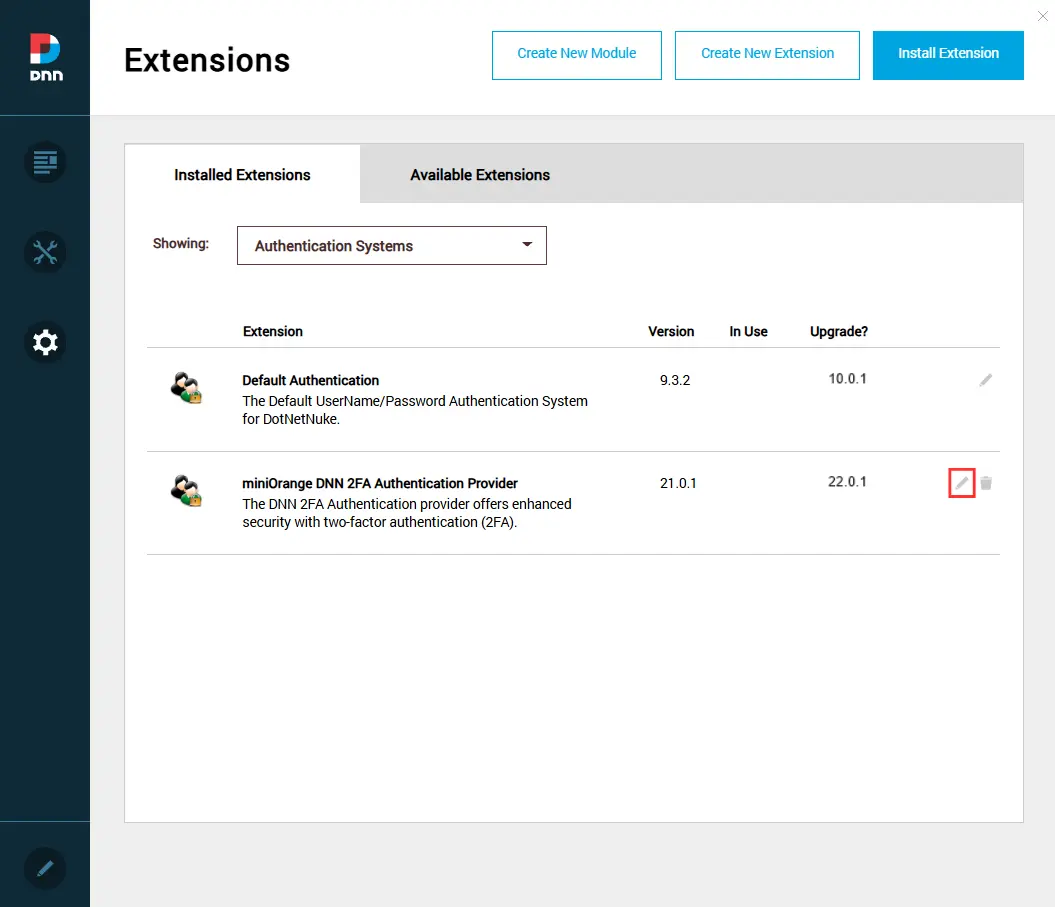Click the Default Authentication extension icon
1055x907 pixels.
(186, 388)
